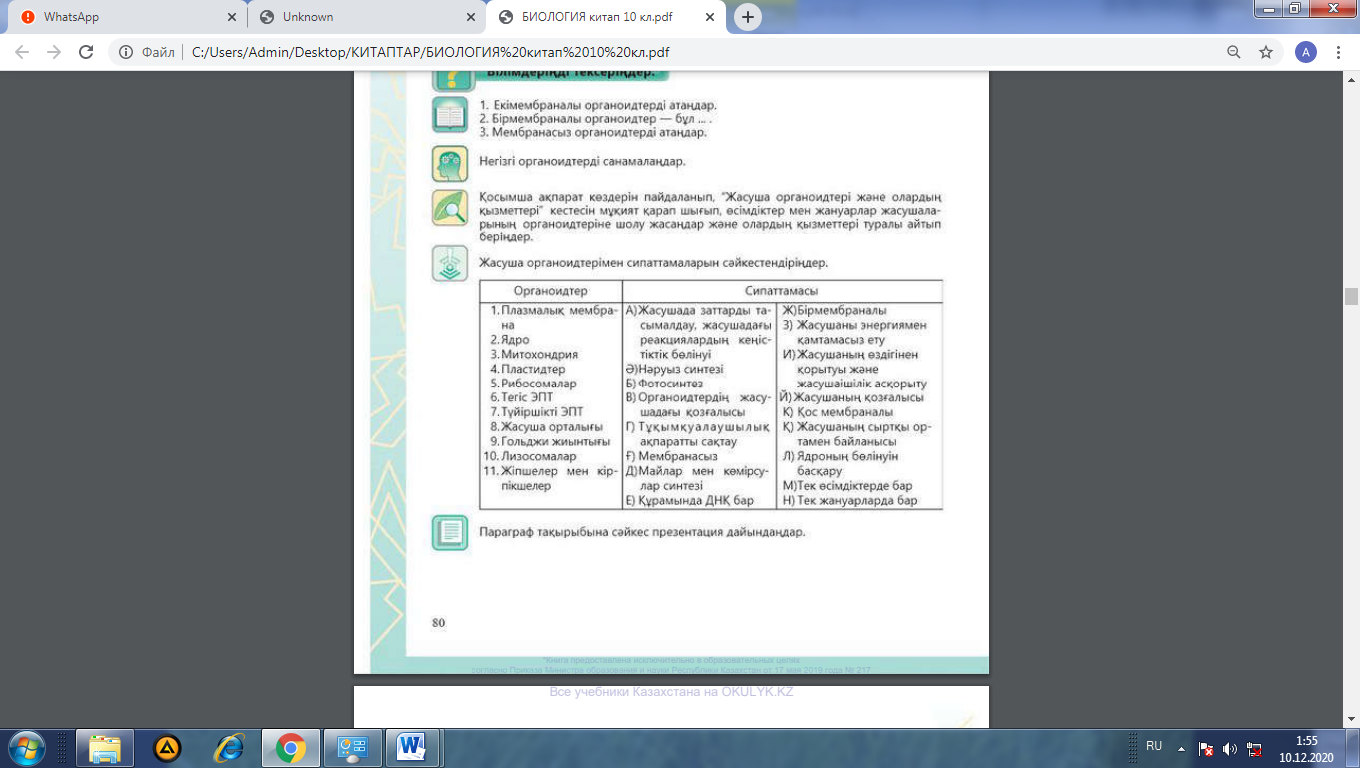Open the Action Center flag icon
The image size is (1360, 768).
(x=1207, y=748)
